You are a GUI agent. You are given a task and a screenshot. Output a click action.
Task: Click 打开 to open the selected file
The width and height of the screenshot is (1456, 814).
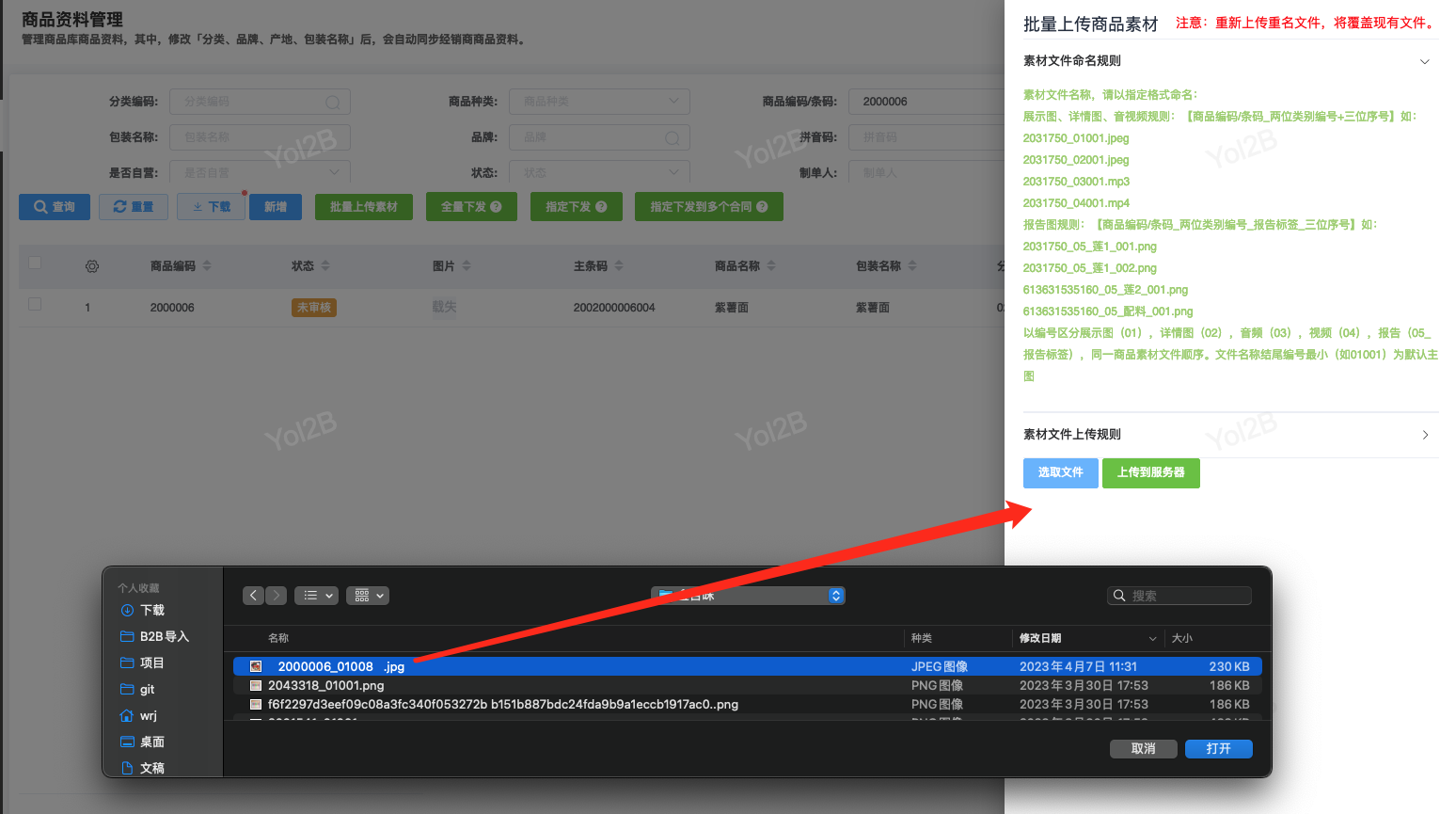click(x=1218, y=748)
